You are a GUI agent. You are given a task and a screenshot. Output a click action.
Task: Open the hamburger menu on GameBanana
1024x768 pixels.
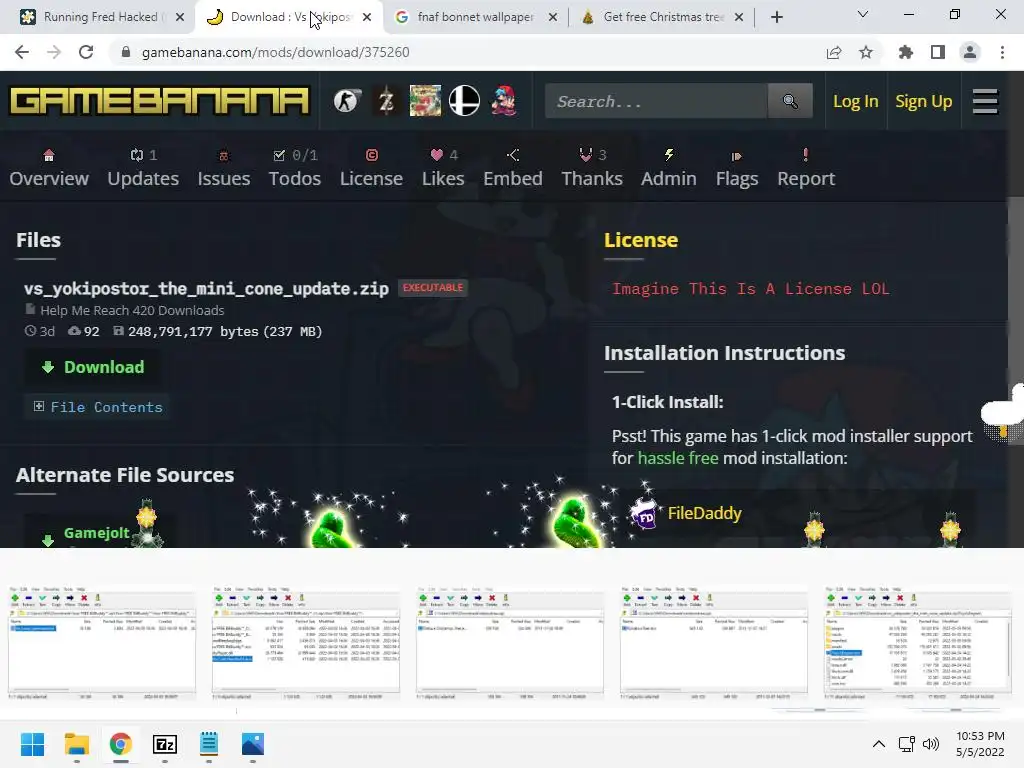click(x=985, y=101)
